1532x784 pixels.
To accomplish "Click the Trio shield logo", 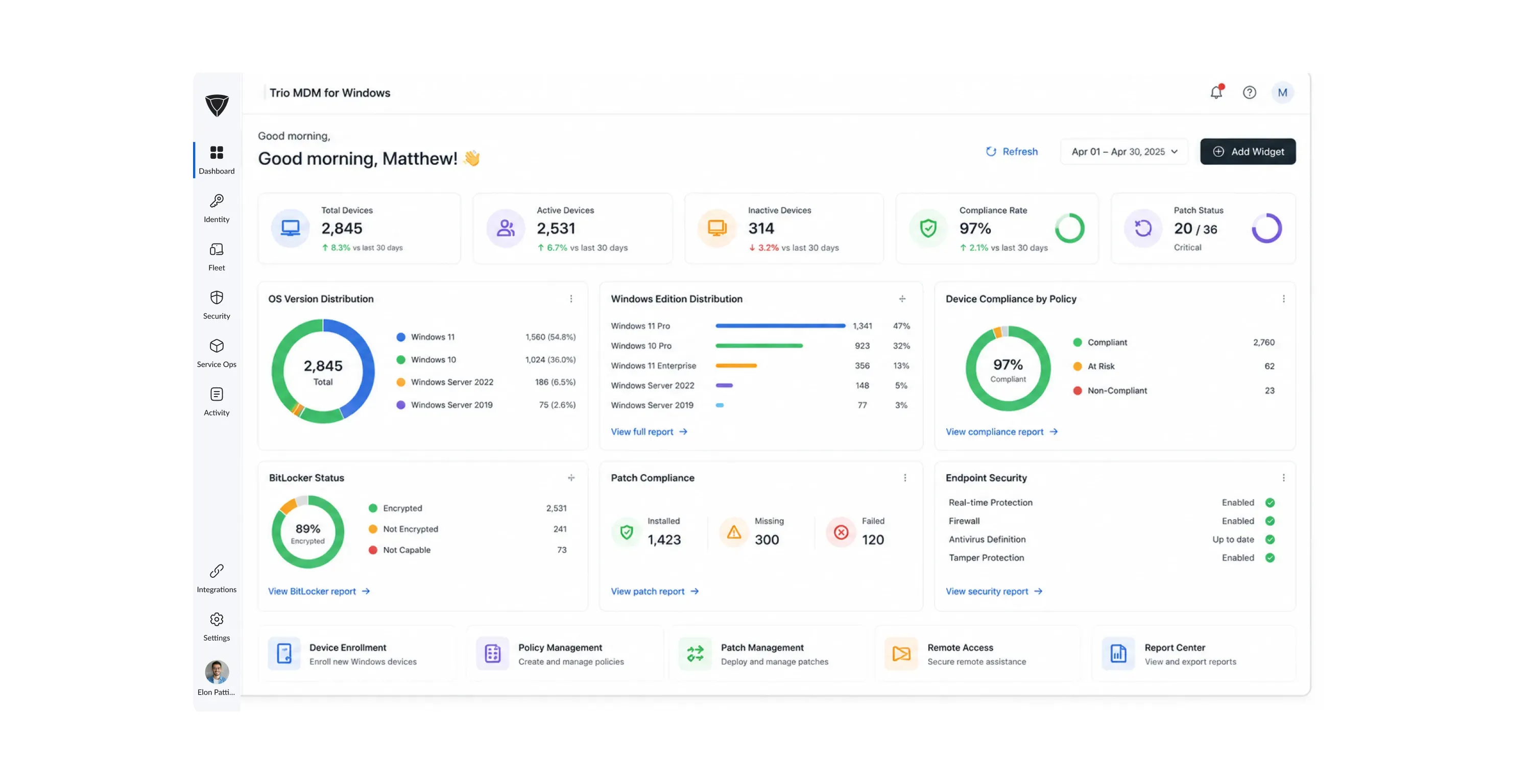I will [x=217, y=105].
